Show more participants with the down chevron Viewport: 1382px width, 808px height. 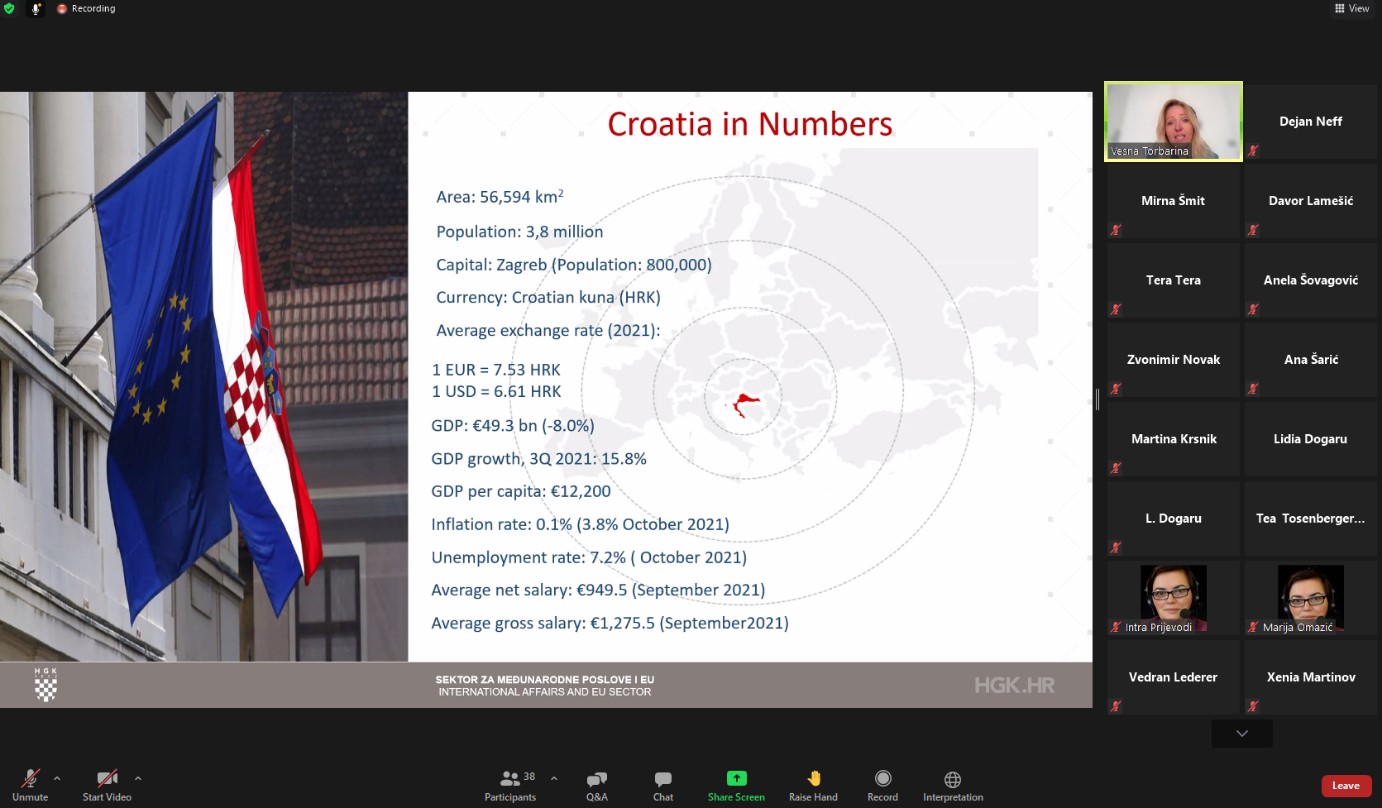pyautogui.click(x=1242, y=734)
